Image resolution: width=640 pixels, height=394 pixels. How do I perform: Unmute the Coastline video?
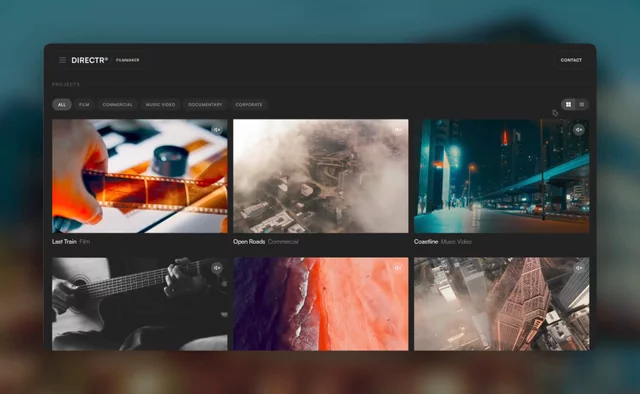pos(579,130)
